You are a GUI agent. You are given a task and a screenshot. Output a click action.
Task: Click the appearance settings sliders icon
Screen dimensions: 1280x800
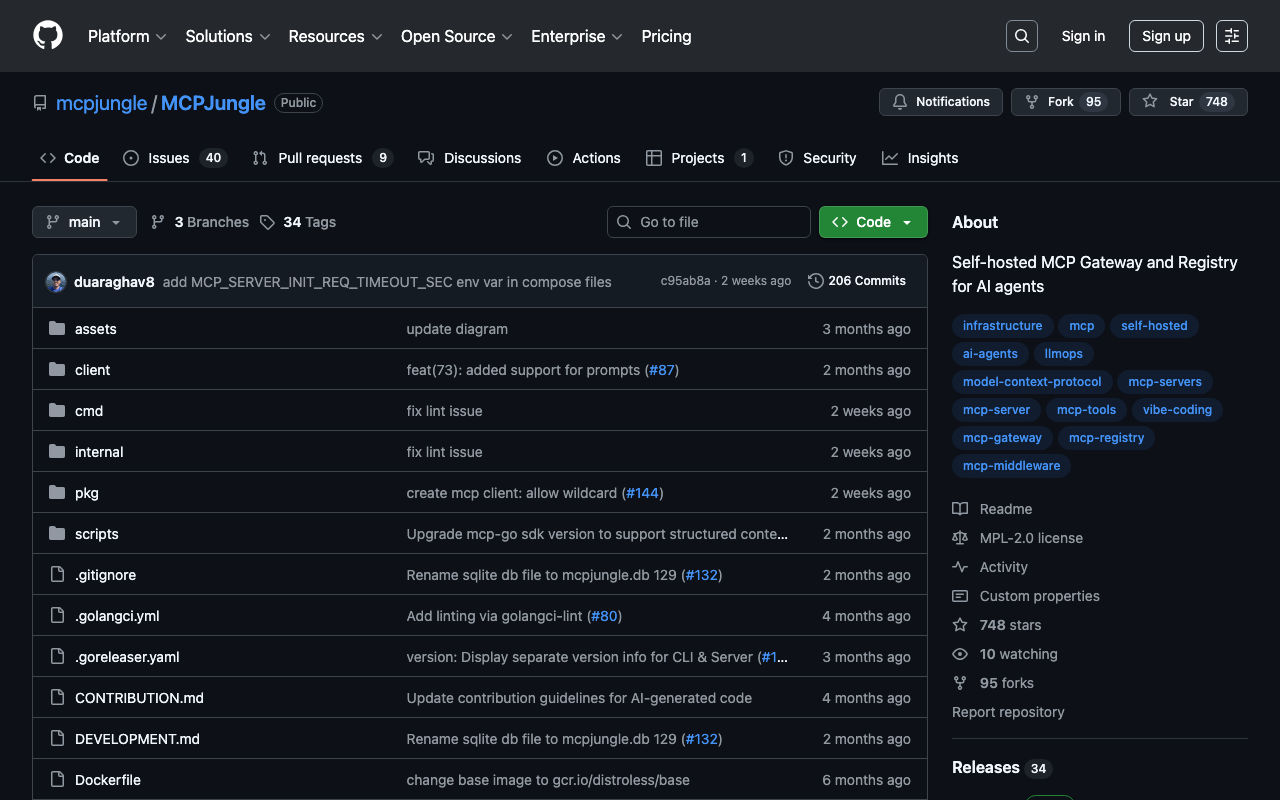click(1231, 36)
